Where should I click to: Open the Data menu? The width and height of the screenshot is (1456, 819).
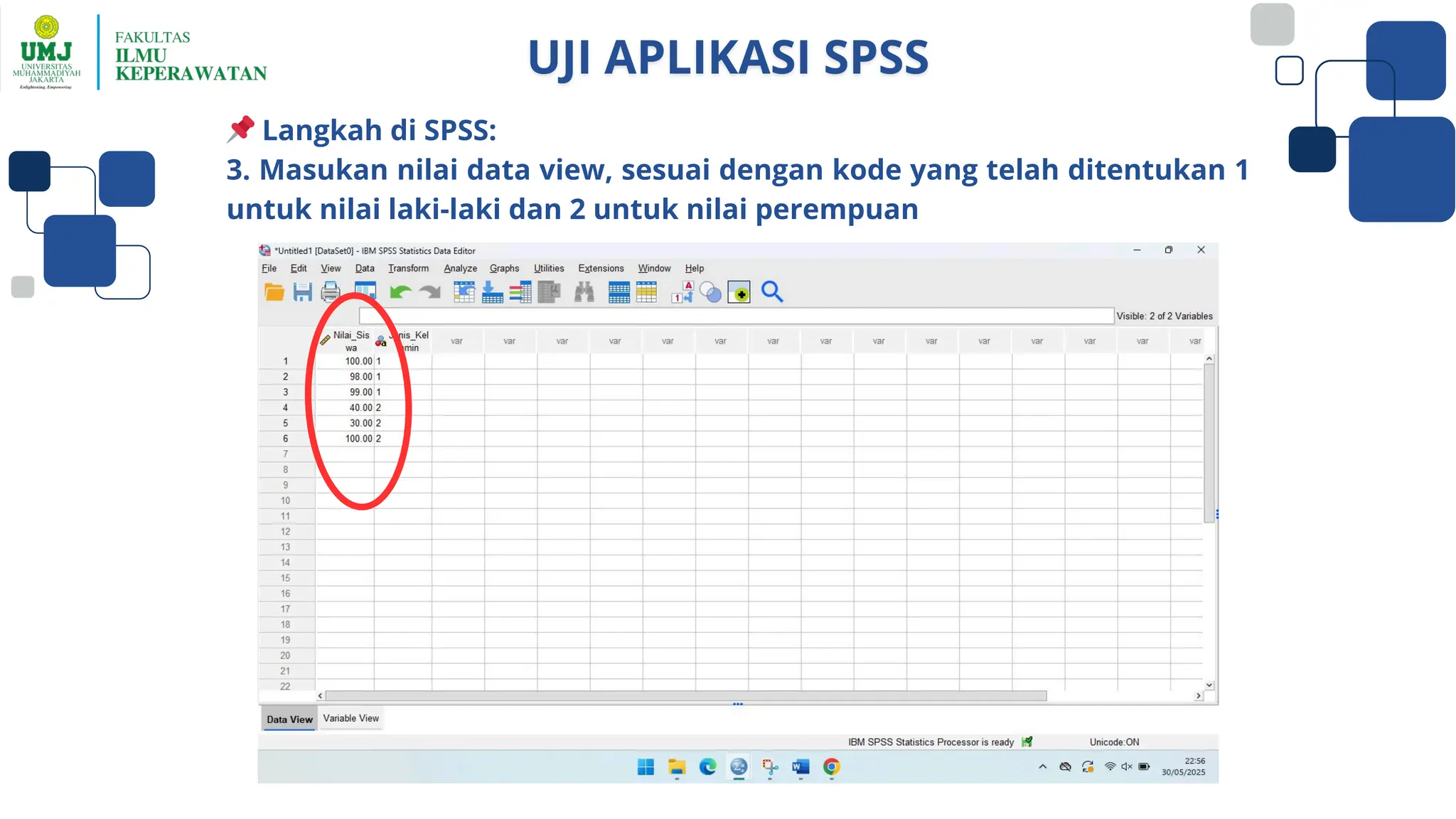click(365, 268)
